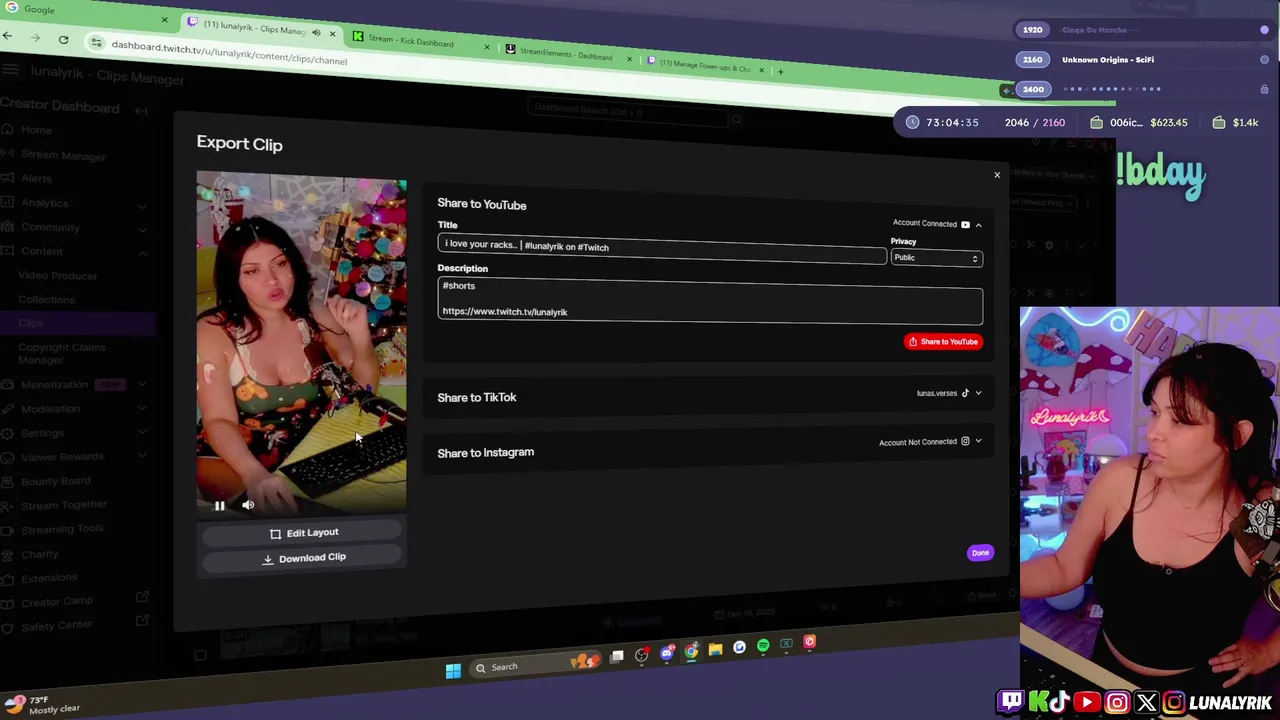Open Chrome from the taskbar
Image resolution: width=1280 pixels, height=720 pixels.
pyautogui.click(x=691, y=651)
